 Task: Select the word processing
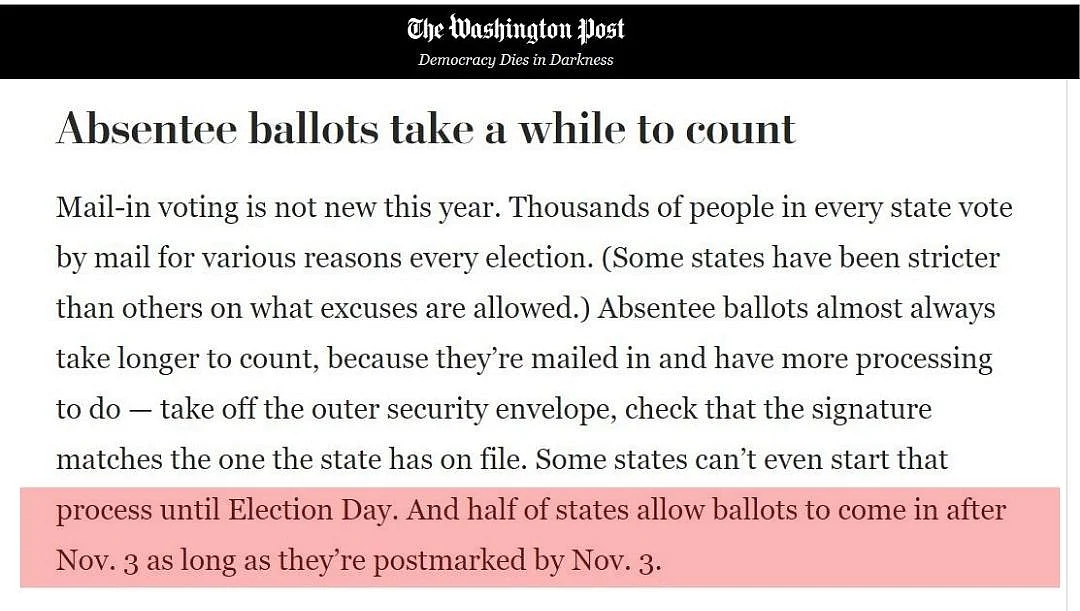(924, 360)
